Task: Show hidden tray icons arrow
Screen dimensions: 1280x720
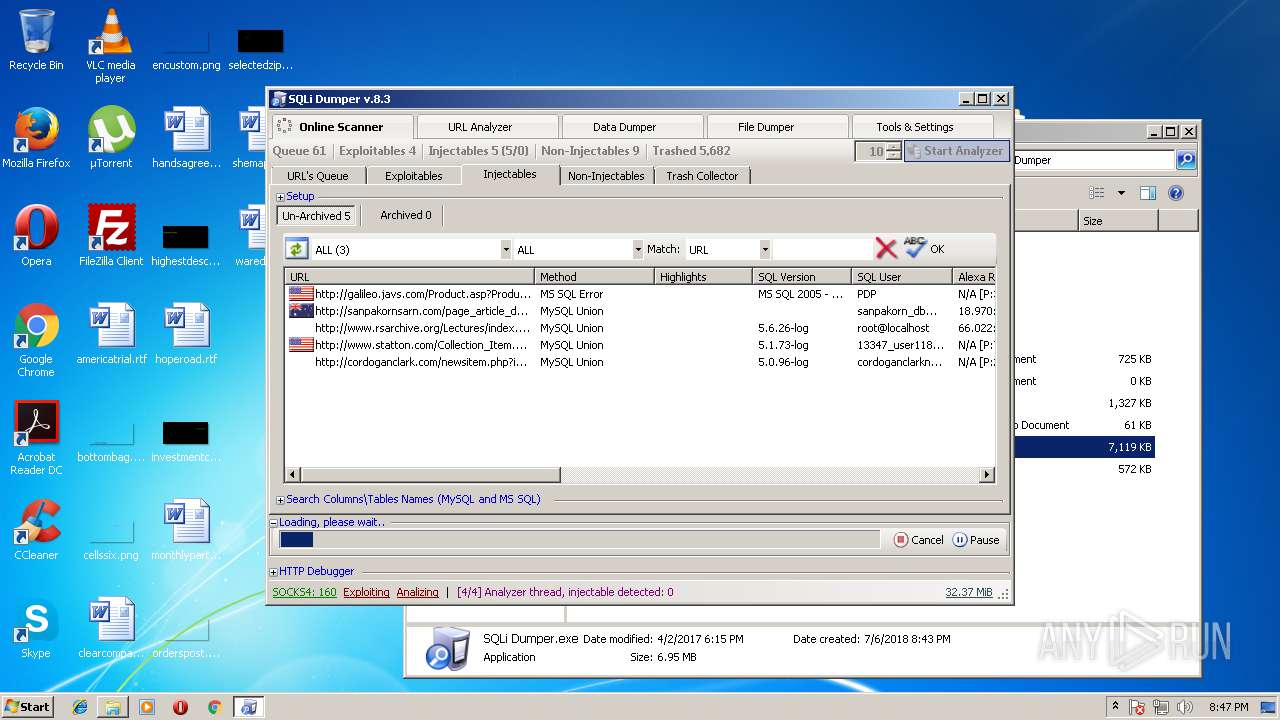Action: (x=1115, y=706)
